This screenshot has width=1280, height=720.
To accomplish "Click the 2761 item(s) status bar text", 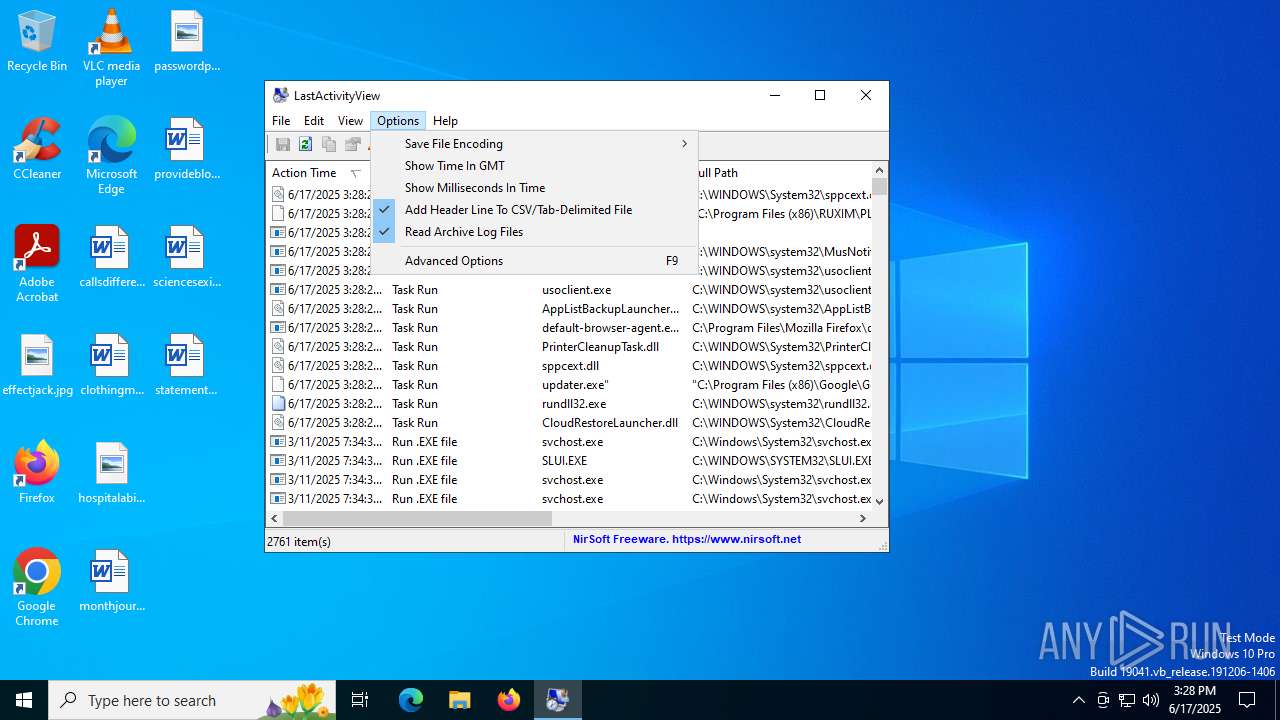I will (298, 541).
